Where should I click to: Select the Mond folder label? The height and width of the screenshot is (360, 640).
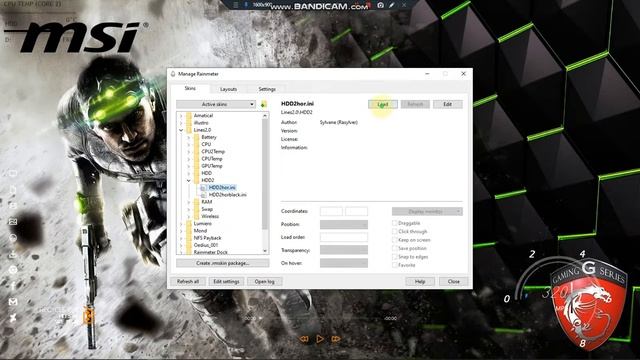coord(200,231)
